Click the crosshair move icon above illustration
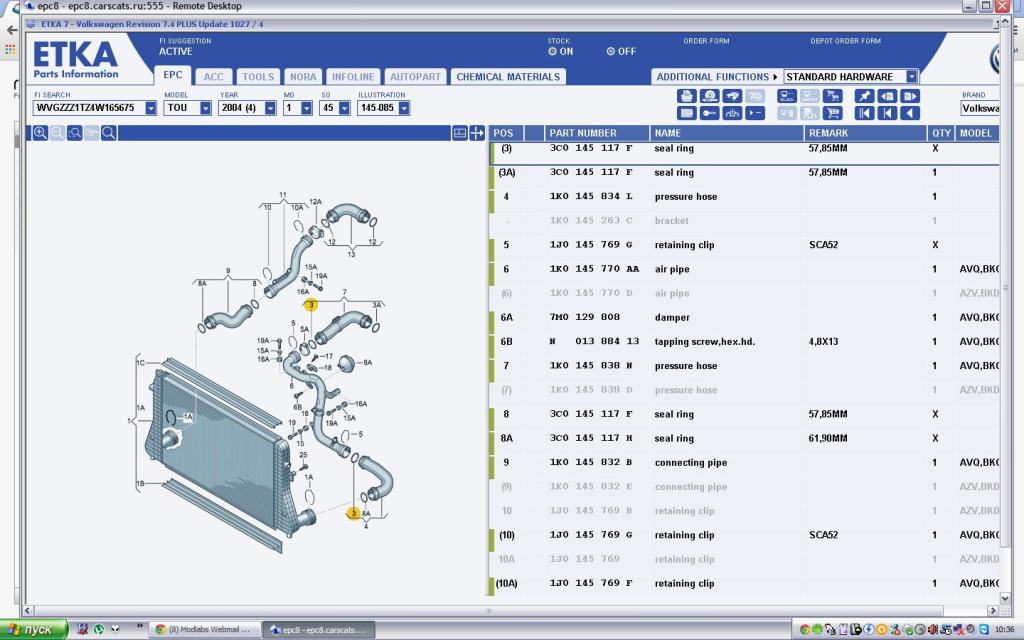 [x=477, y=133]
